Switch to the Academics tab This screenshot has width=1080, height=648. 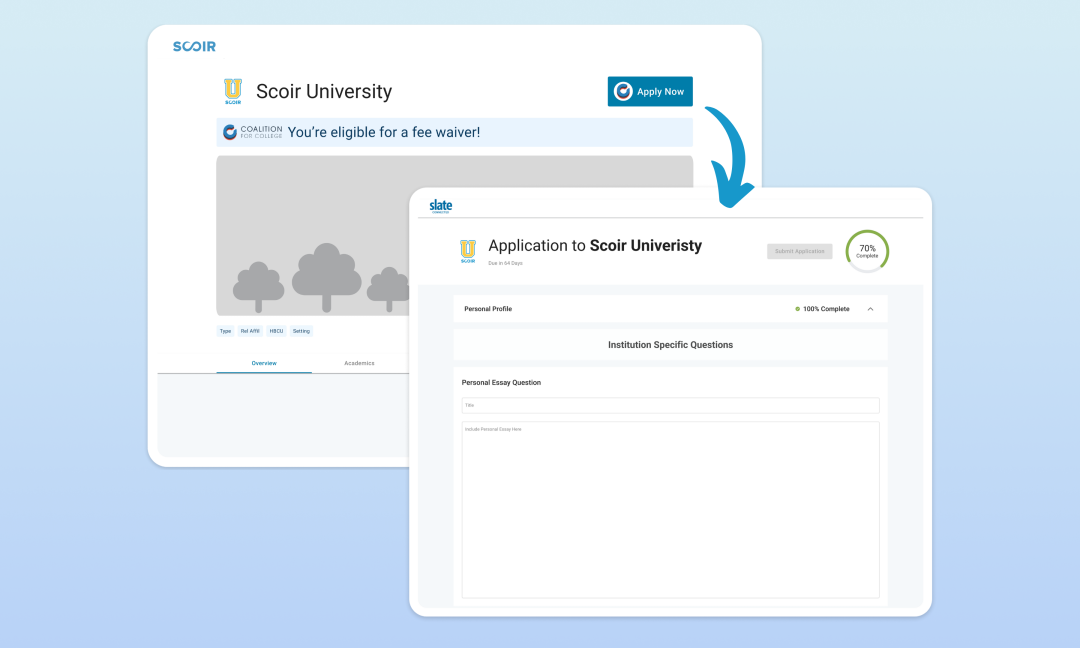tap(359, 363)
